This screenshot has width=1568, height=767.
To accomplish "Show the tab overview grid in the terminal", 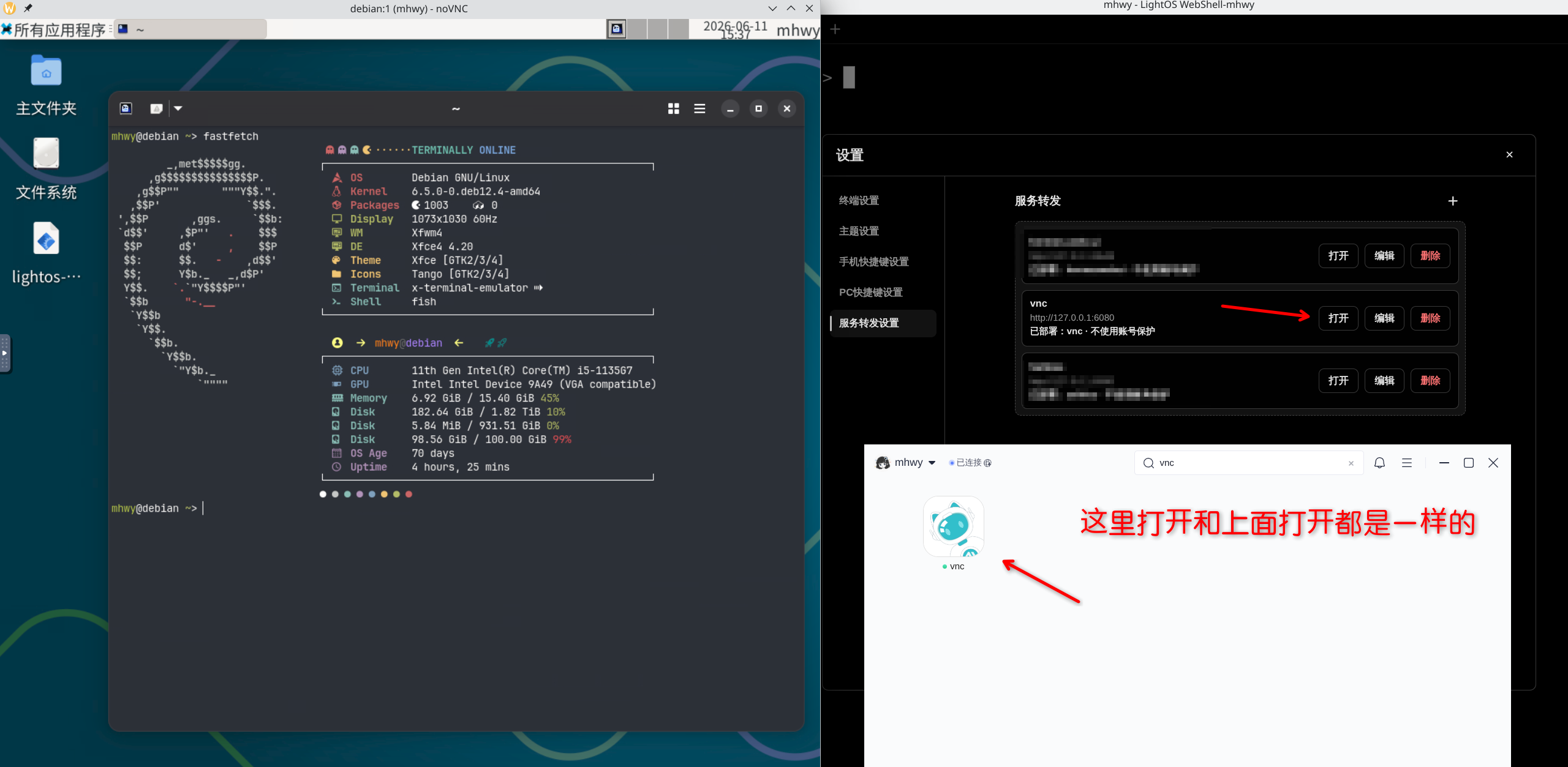I will [674, 108].
